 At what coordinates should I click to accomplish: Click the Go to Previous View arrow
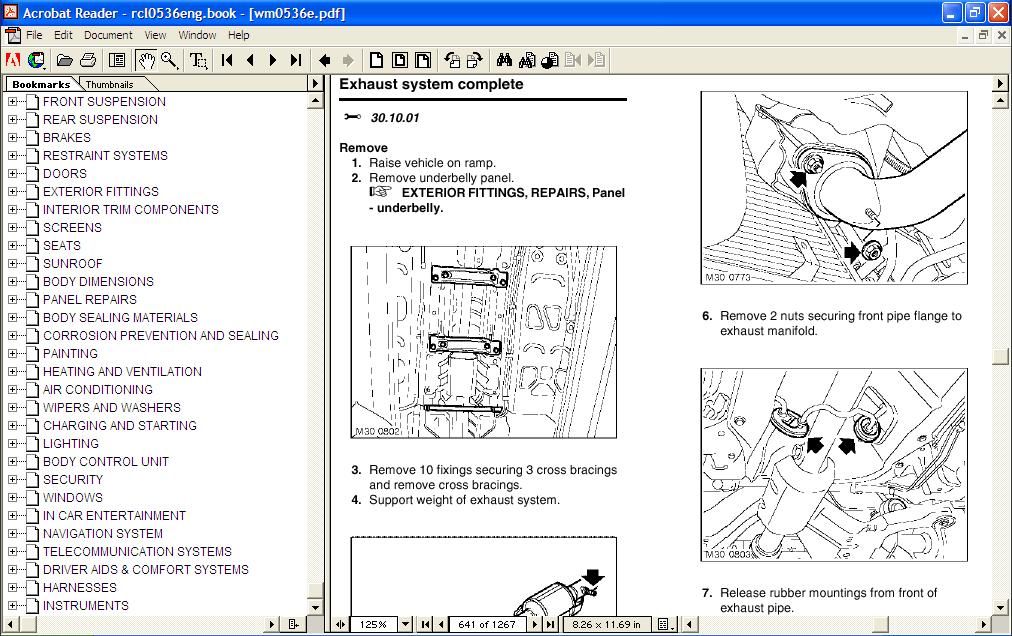point(325,61)
